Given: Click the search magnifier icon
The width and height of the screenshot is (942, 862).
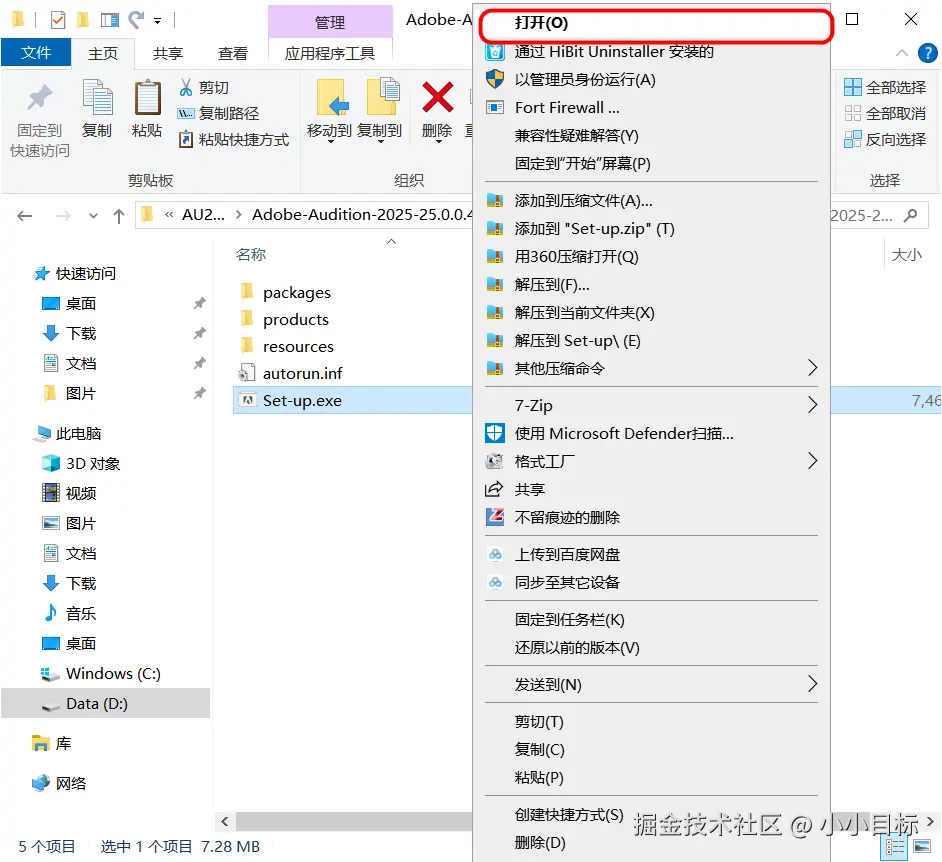Looking at the screenshot, I should click(x=911, y=215).
